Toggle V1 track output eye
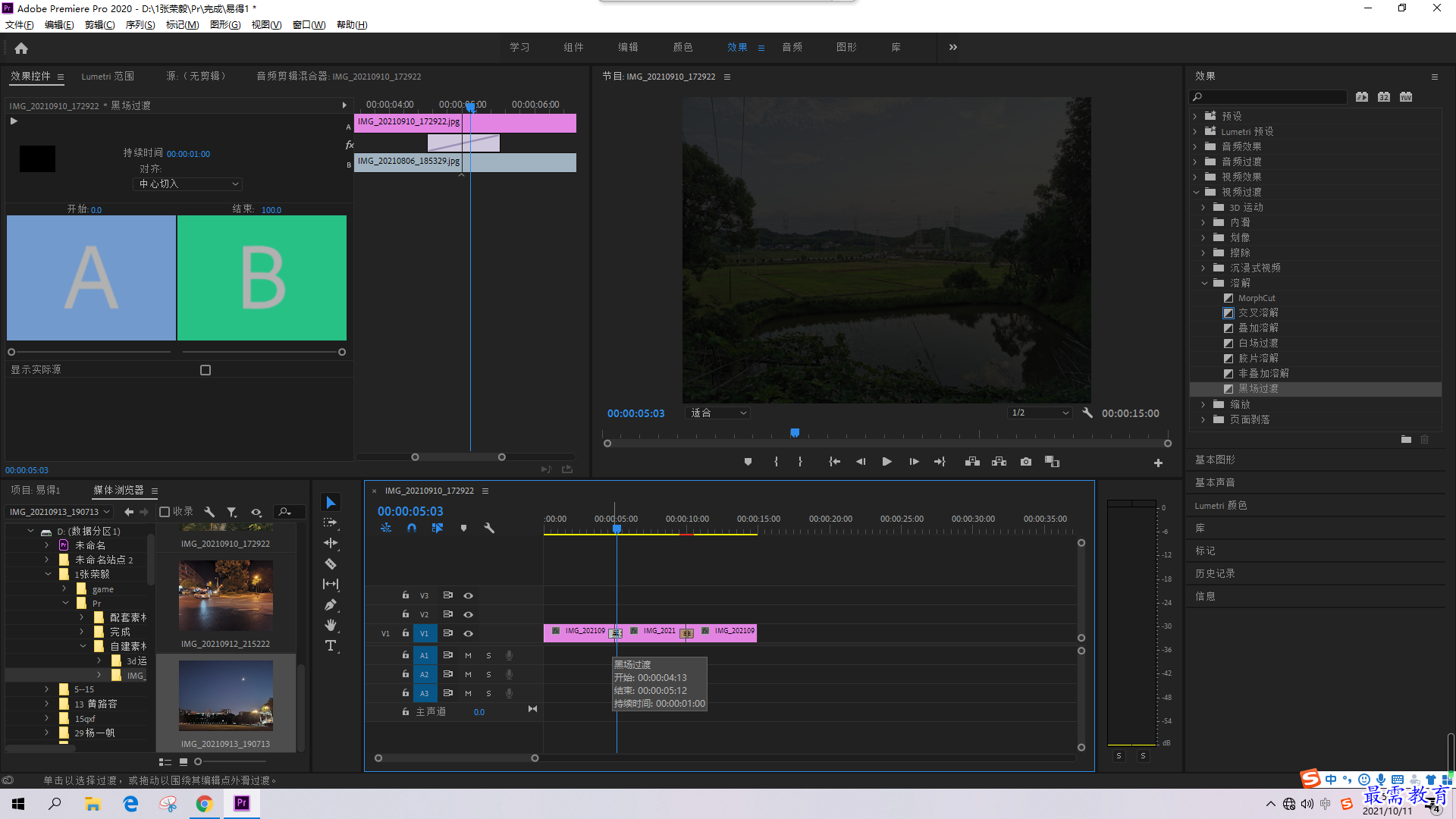Image resolution: width=1456 pixels, height=819 pixels. (469, 634)
